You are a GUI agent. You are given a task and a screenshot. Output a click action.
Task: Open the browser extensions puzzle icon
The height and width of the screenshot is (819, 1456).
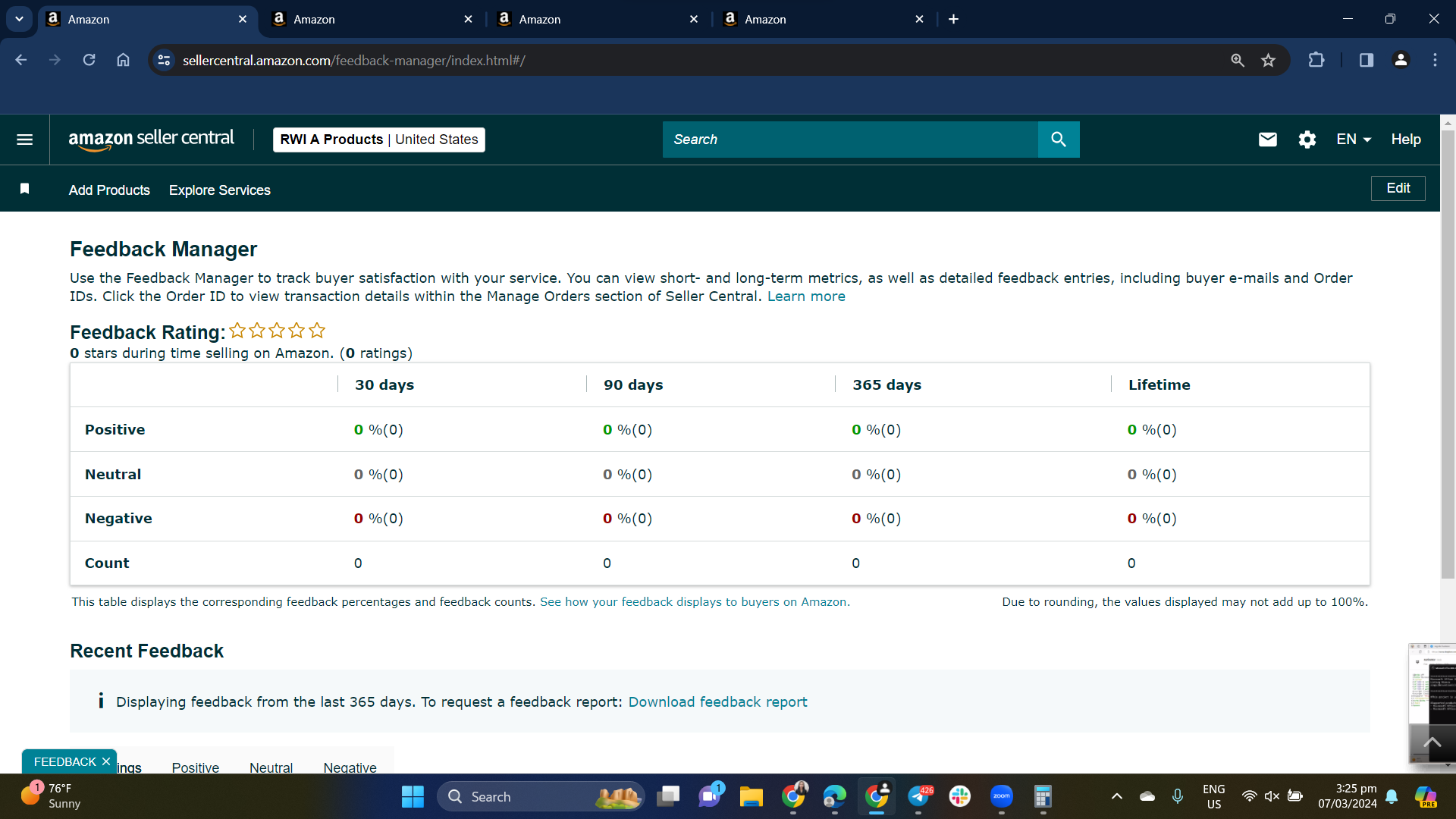1316,60
